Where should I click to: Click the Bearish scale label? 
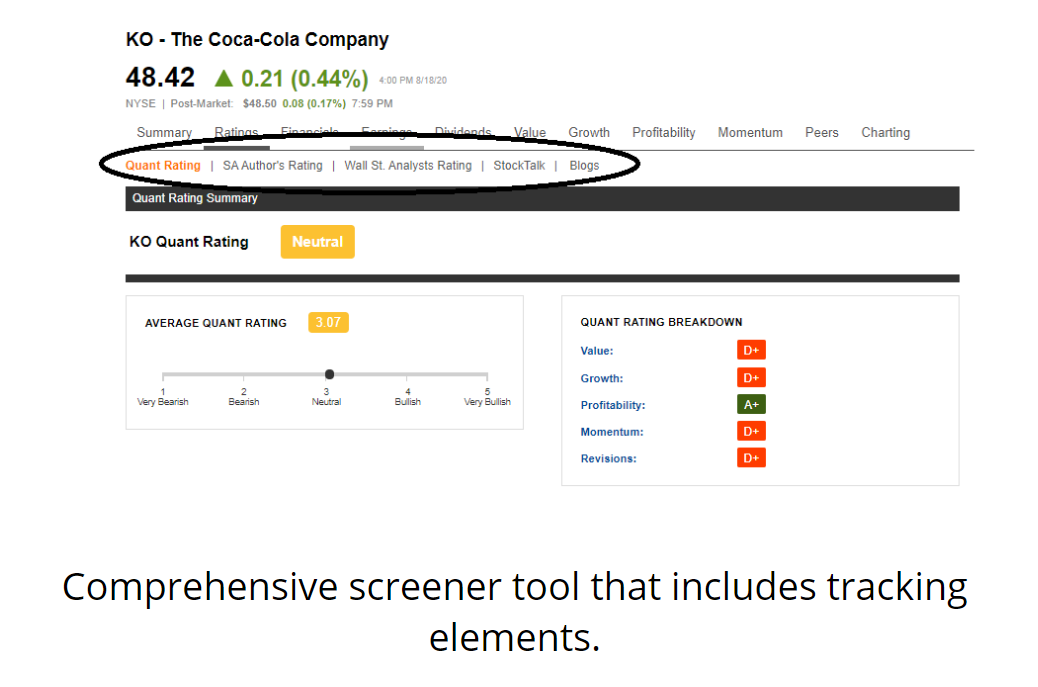coord(244,402)
